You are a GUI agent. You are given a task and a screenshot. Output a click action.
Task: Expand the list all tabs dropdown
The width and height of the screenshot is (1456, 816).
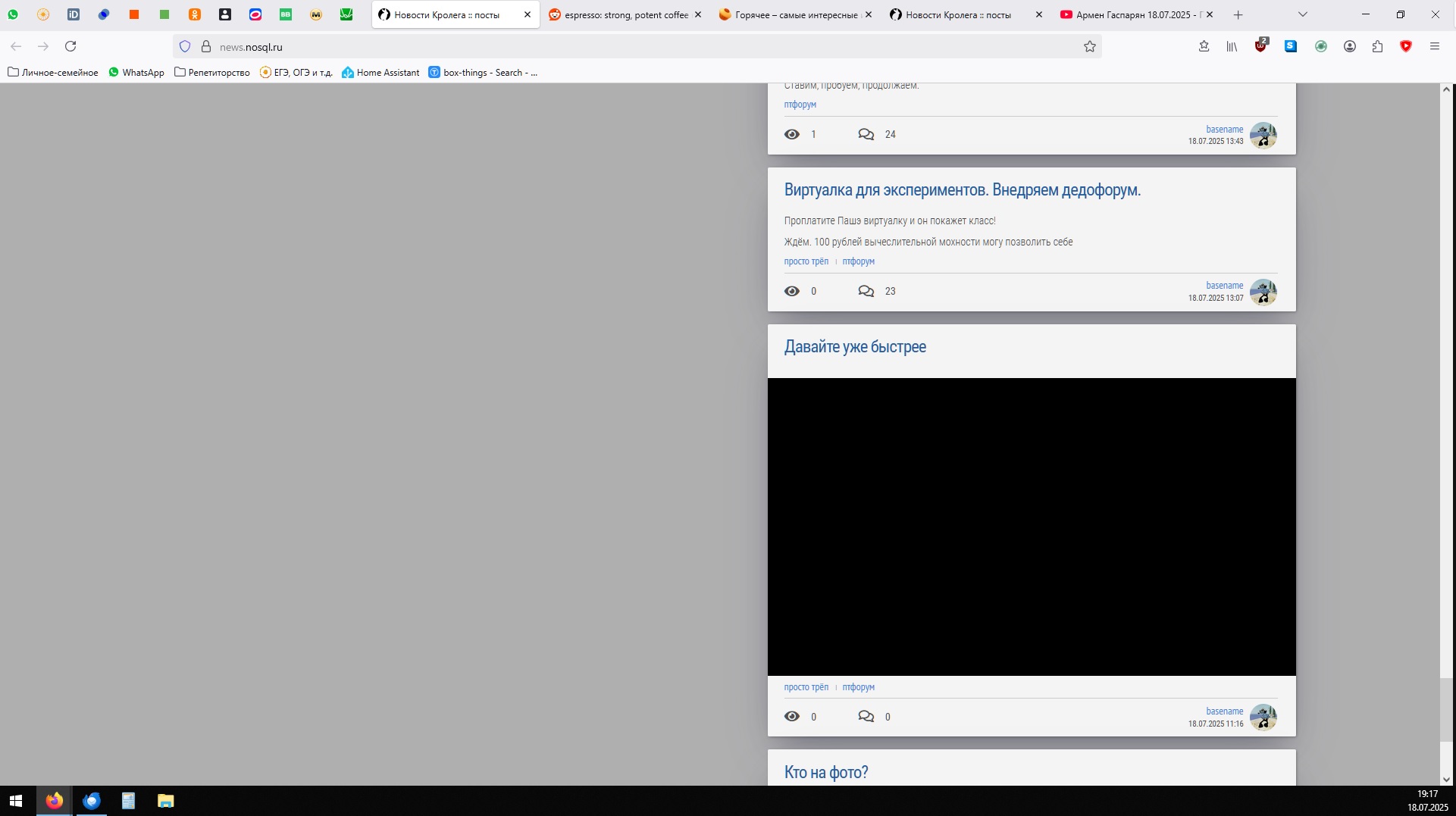(x=1302, y=14)
